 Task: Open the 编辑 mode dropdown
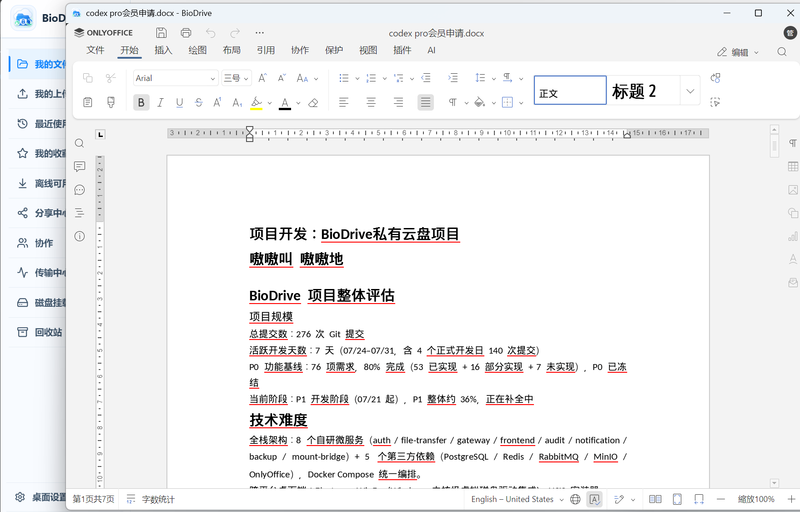coord(738,52)
